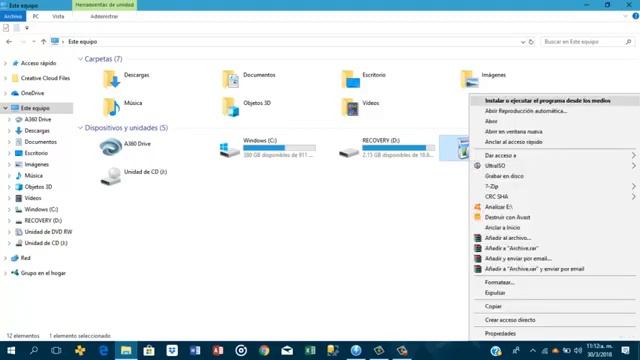
Task: Click the RECOVERY (D:) usage bar
Action: pos(398,148)
